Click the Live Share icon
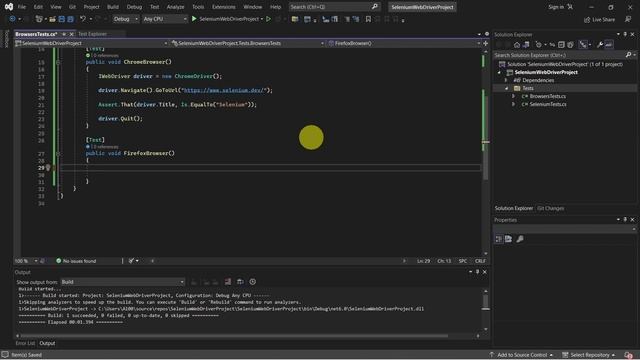This screenshot has width=640, height=360. coord(599,20)
